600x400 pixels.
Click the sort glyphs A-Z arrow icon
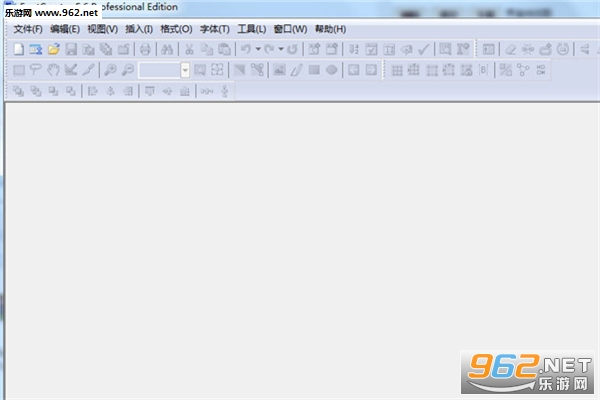click(x=354, y=49)
